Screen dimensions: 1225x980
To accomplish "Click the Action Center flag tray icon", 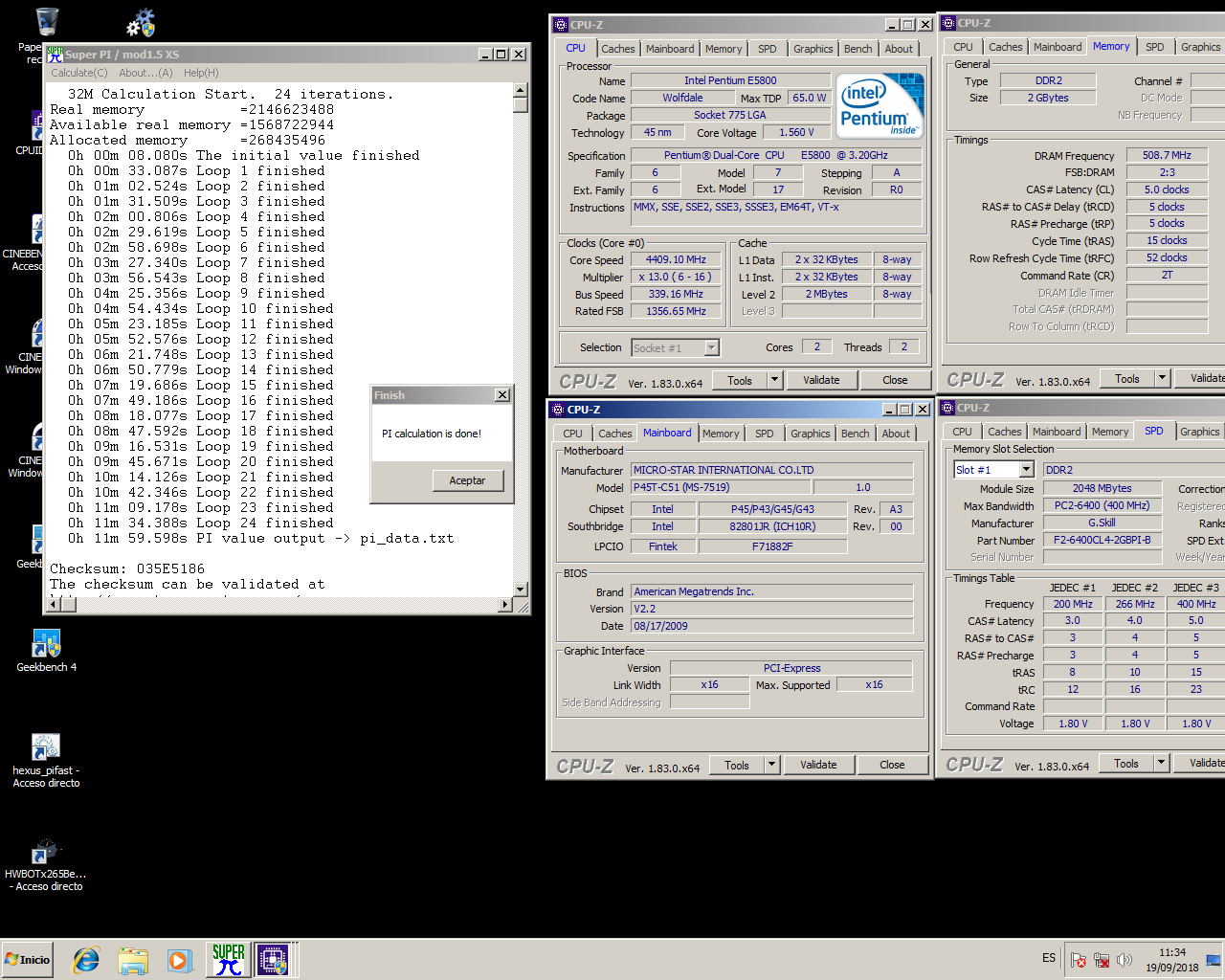I will (x=1079, y=960).
